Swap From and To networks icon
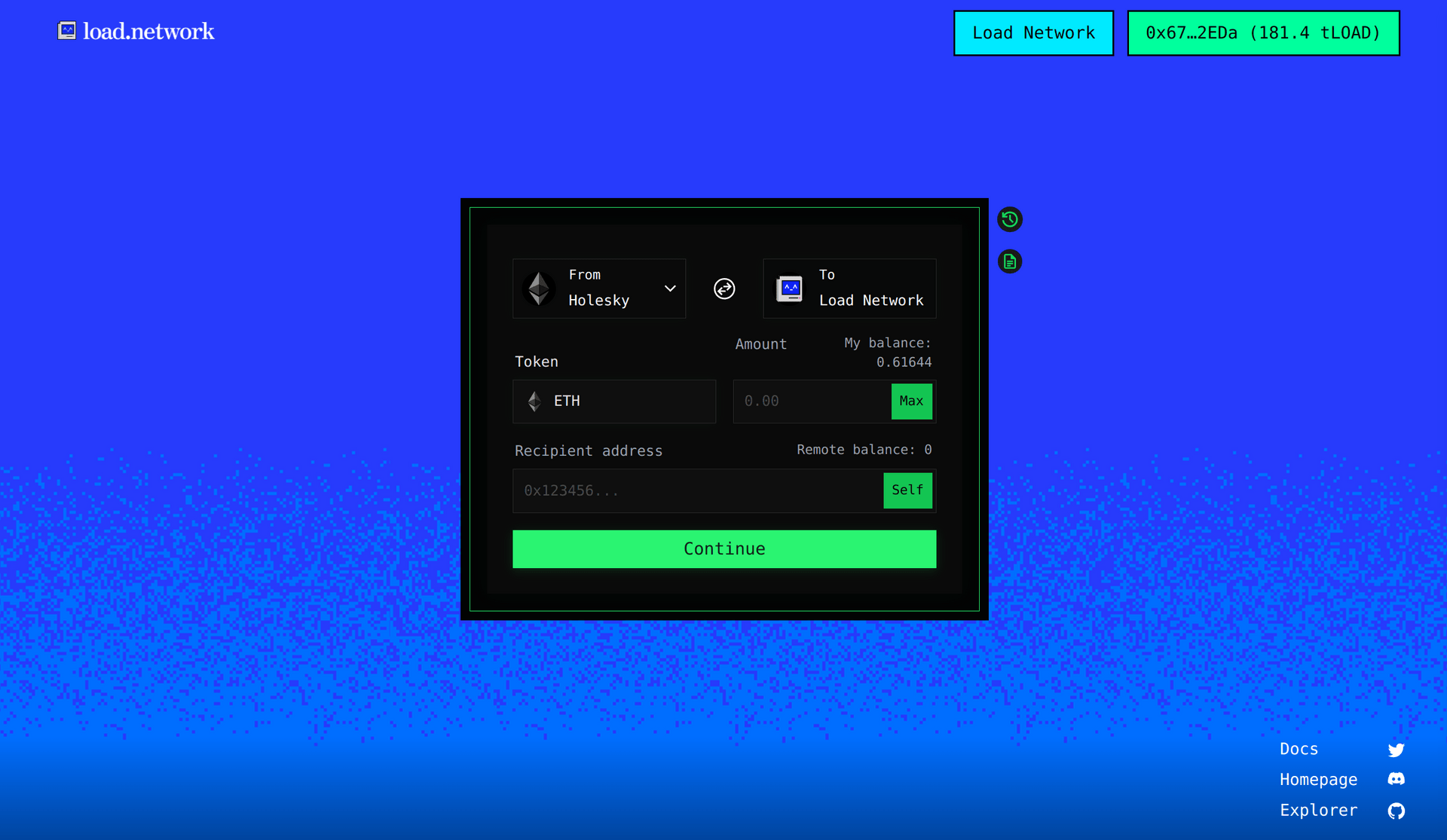This screenshot has height=840, width=1447. point(724,289)
